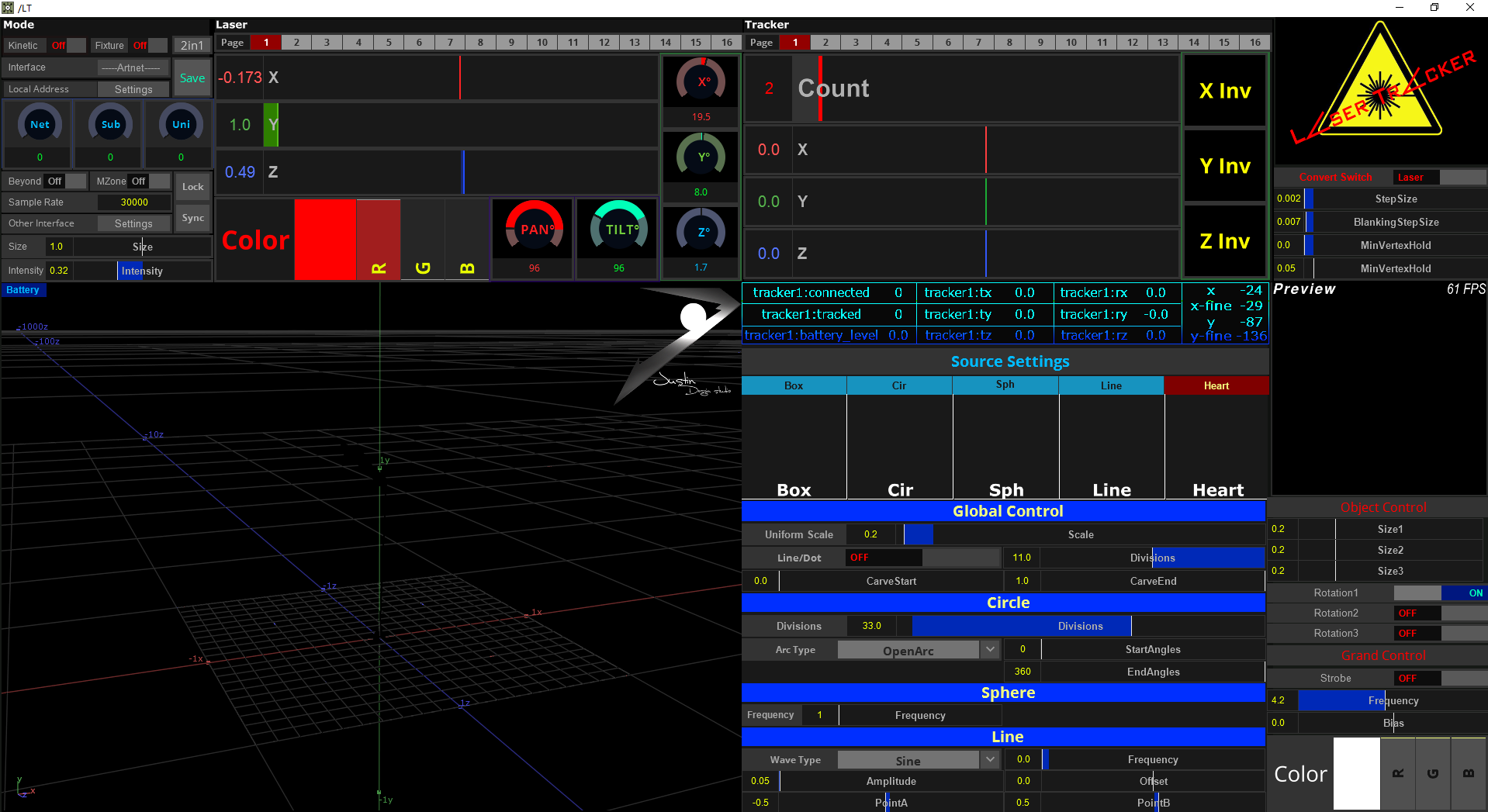Click the X Inv button
1488x812 pixels.
pyautogui.click(x=1225, y=91)
